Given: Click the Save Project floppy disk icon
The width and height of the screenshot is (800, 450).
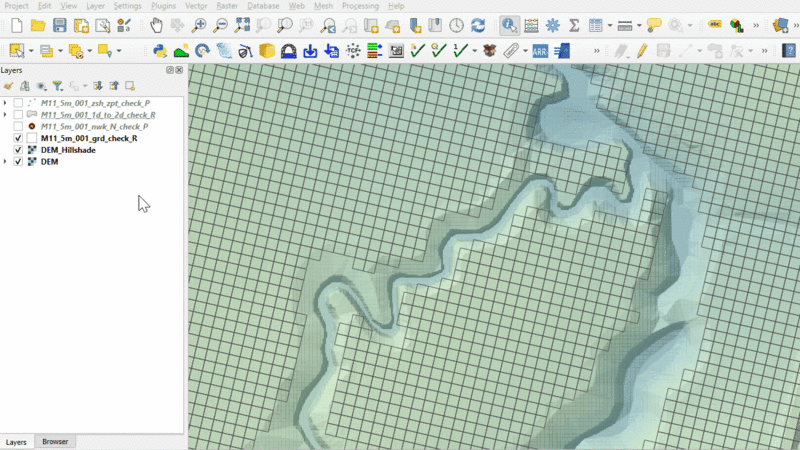Looking at the screenshot, I should click(x=60, y=25).
